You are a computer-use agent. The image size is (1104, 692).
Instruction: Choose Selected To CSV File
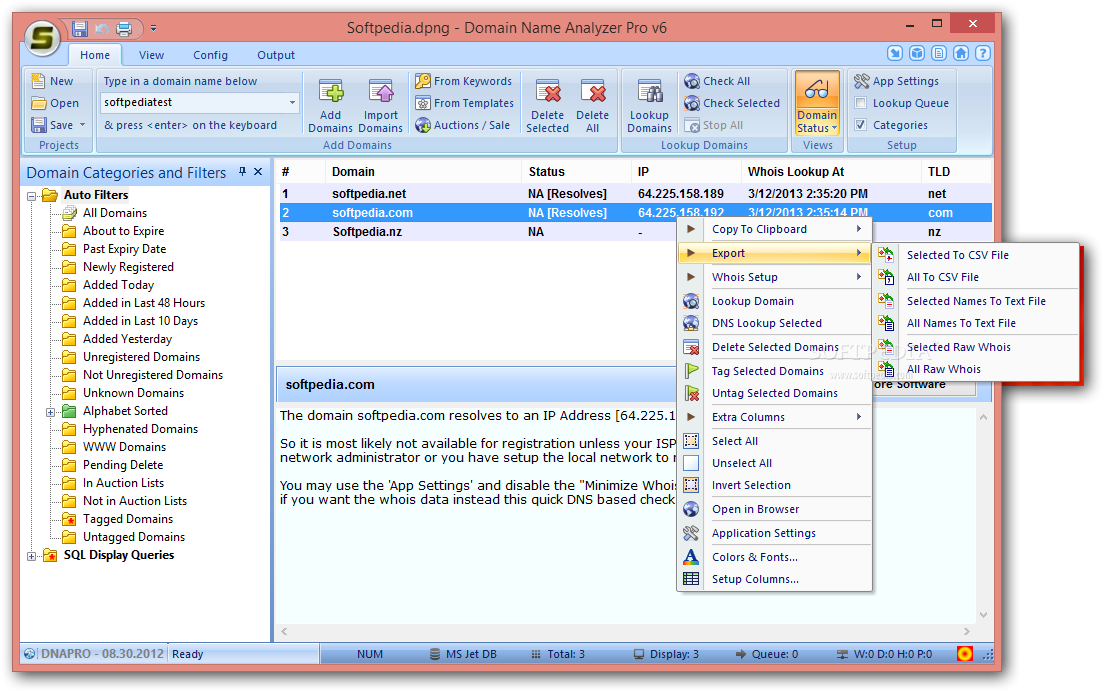pyautogui.click(x=977, y=255)
